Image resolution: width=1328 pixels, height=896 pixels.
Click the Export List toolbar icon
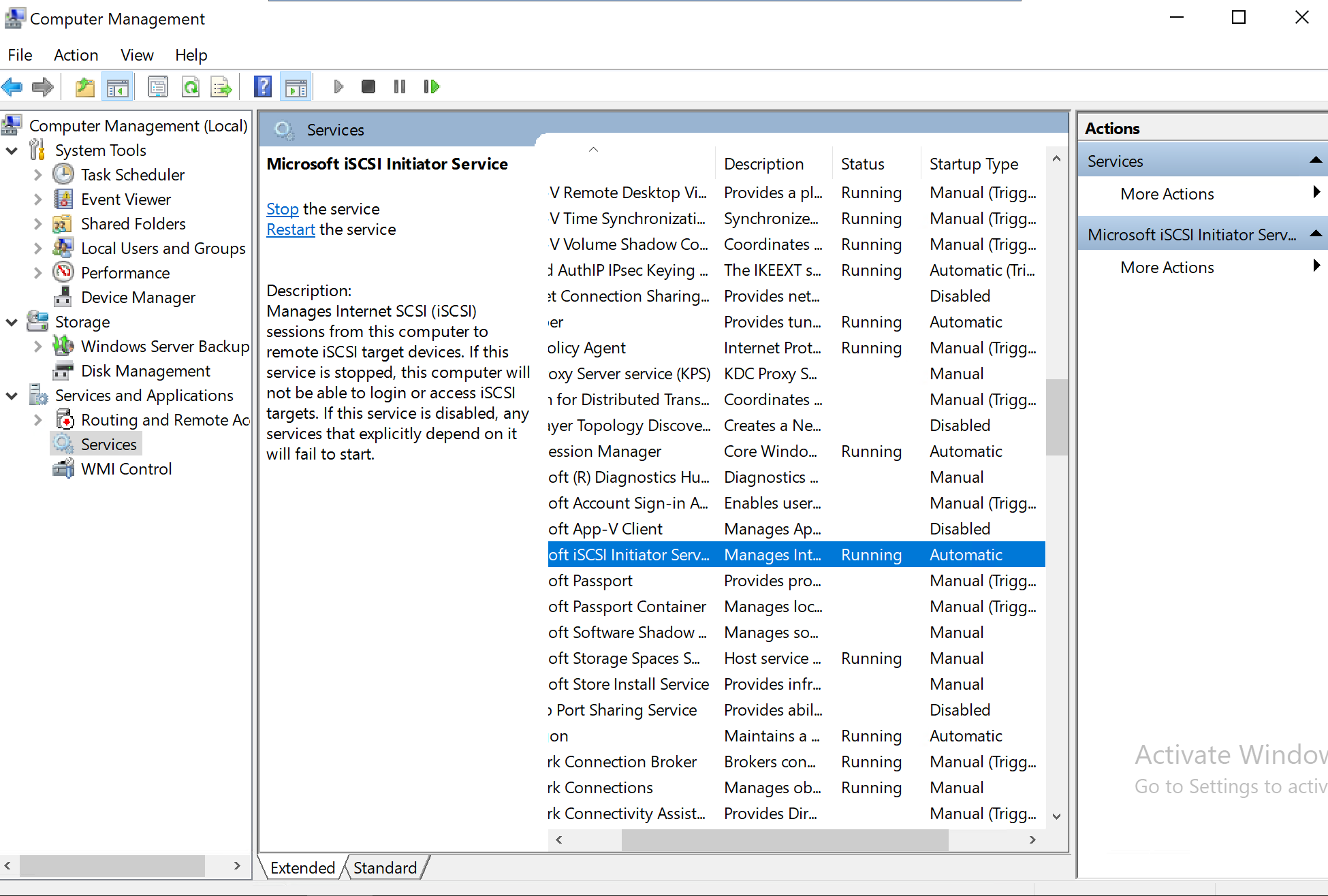(221, 86)
